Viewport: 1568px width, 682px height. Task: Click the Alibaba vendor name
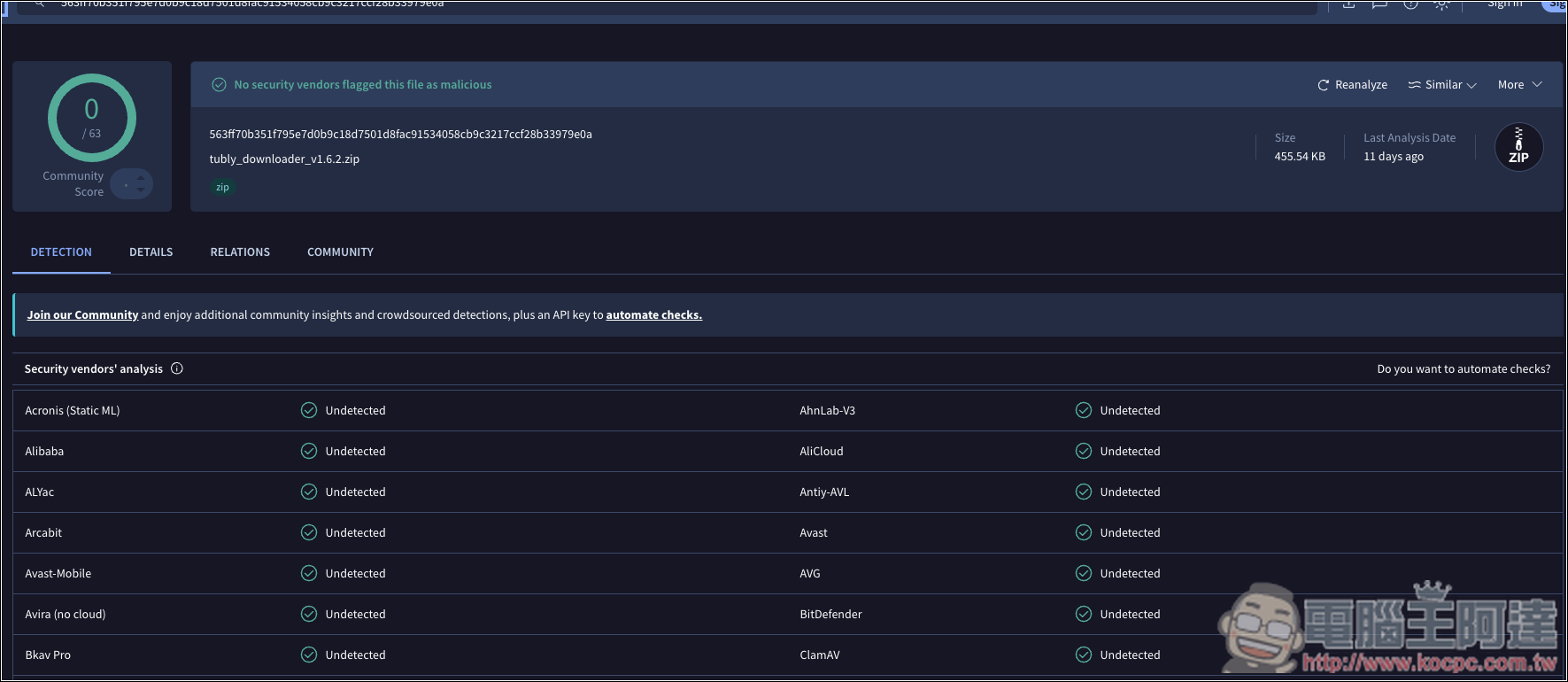click(x=44, y=452)
